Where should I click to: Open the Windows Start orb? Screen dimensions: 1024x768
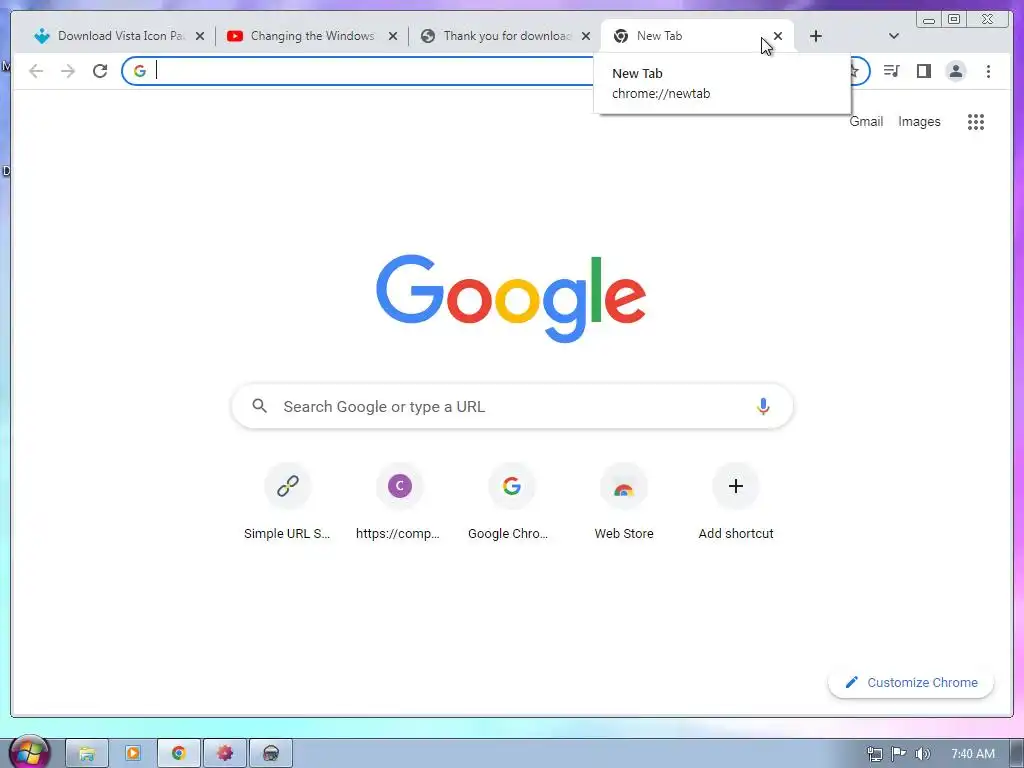pyautogui.click(x=29, y=752)
